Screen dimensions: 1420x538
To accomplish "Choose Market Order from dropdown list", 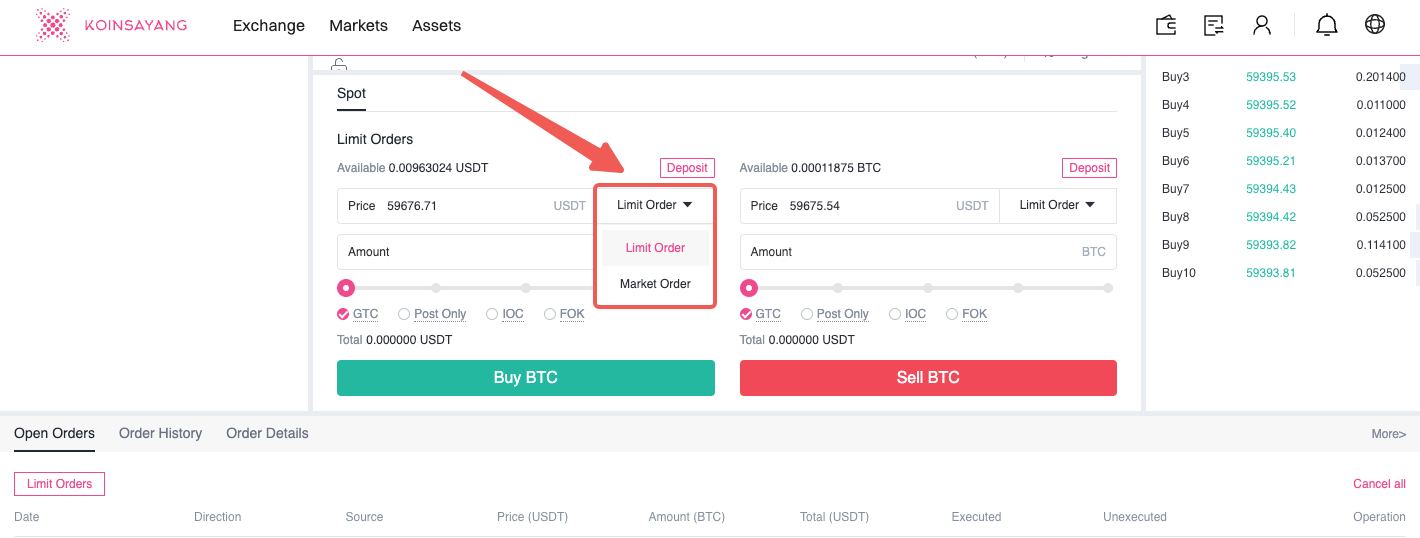I will point(655,284).
